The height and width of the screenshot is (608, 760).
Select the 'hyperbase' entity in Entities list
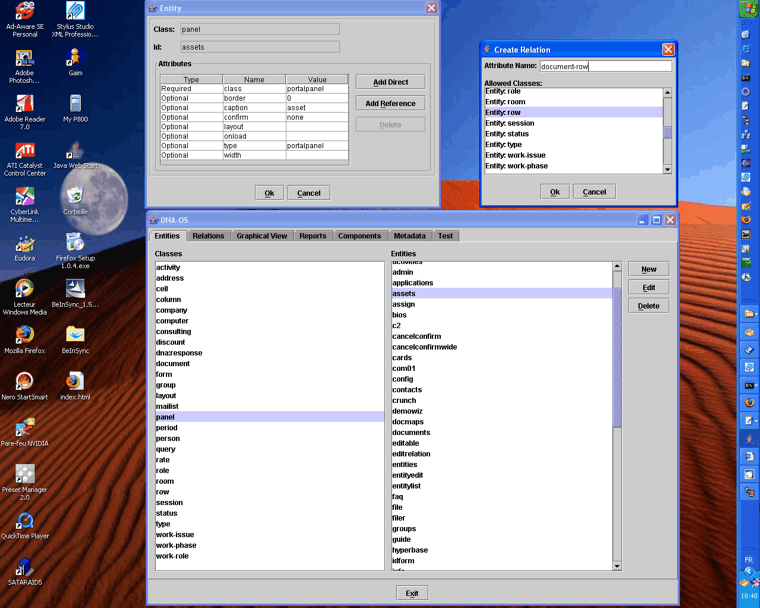click(502, 550)
